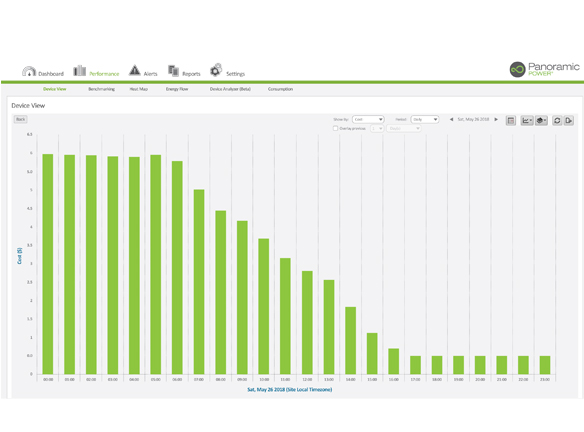Screen dimensions: 584x432
Task: Go to previous day arrow
Action: tap(451, 119)
